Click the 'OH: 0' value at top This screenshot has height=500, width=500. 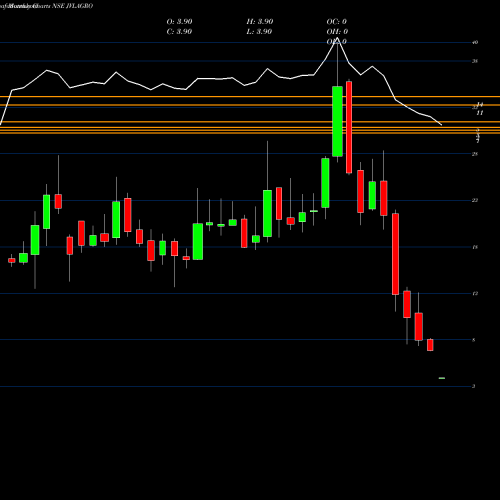337,32
